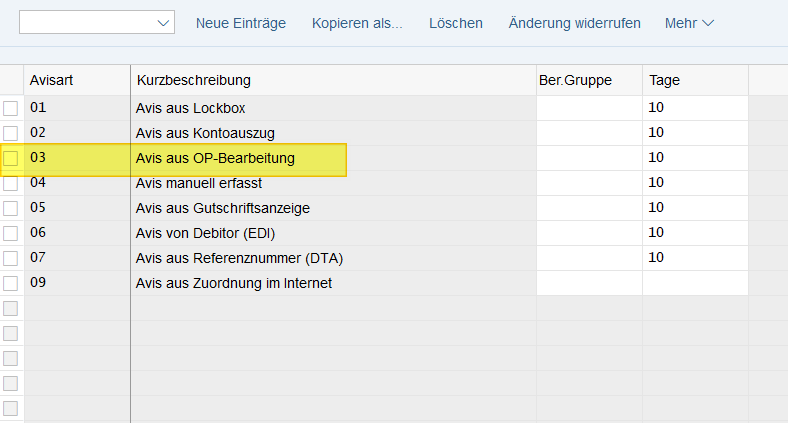Click Avis von Debitor (EDI) description

click(x=205, y=233)
